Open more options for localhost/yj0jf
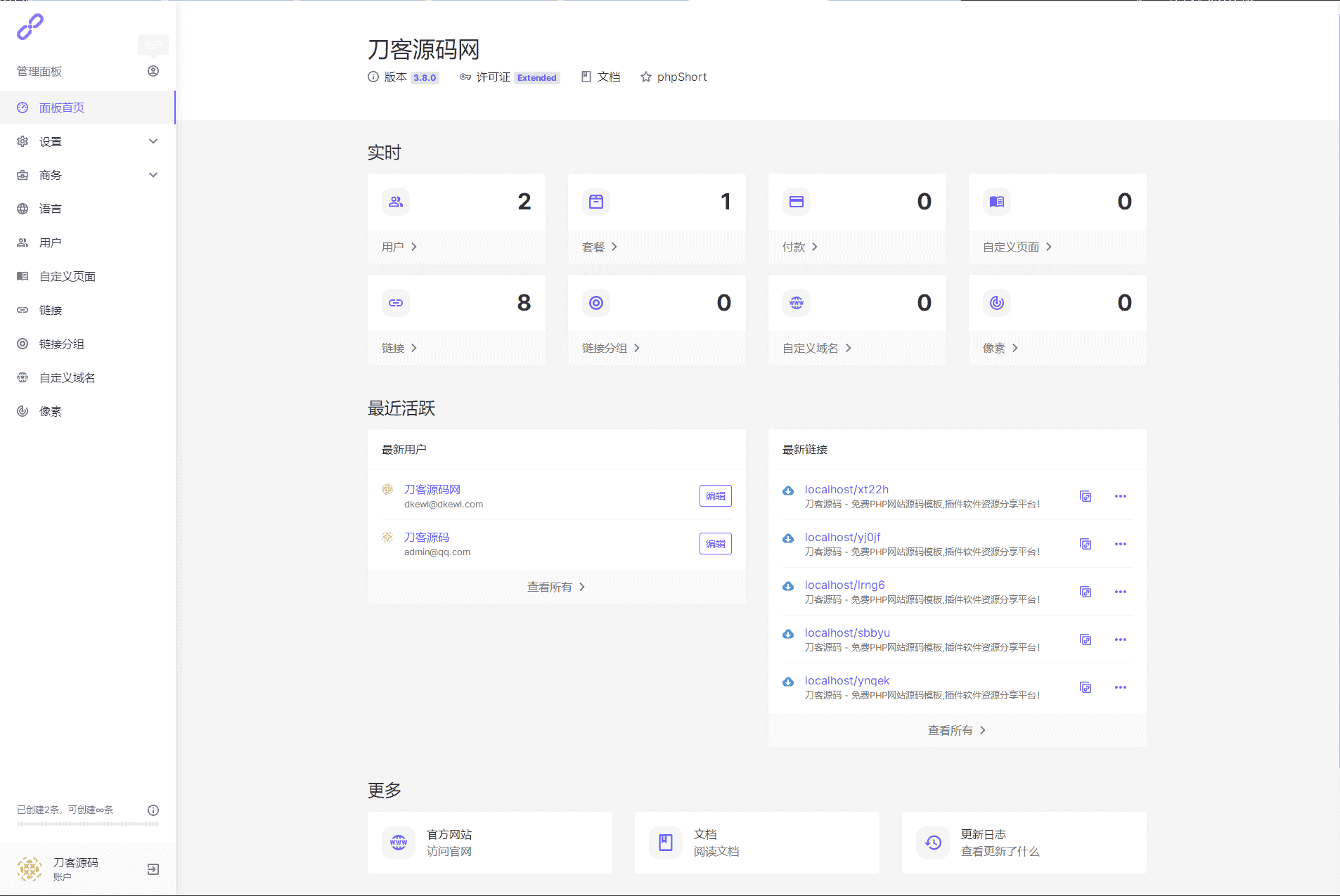 (1120, 544)
